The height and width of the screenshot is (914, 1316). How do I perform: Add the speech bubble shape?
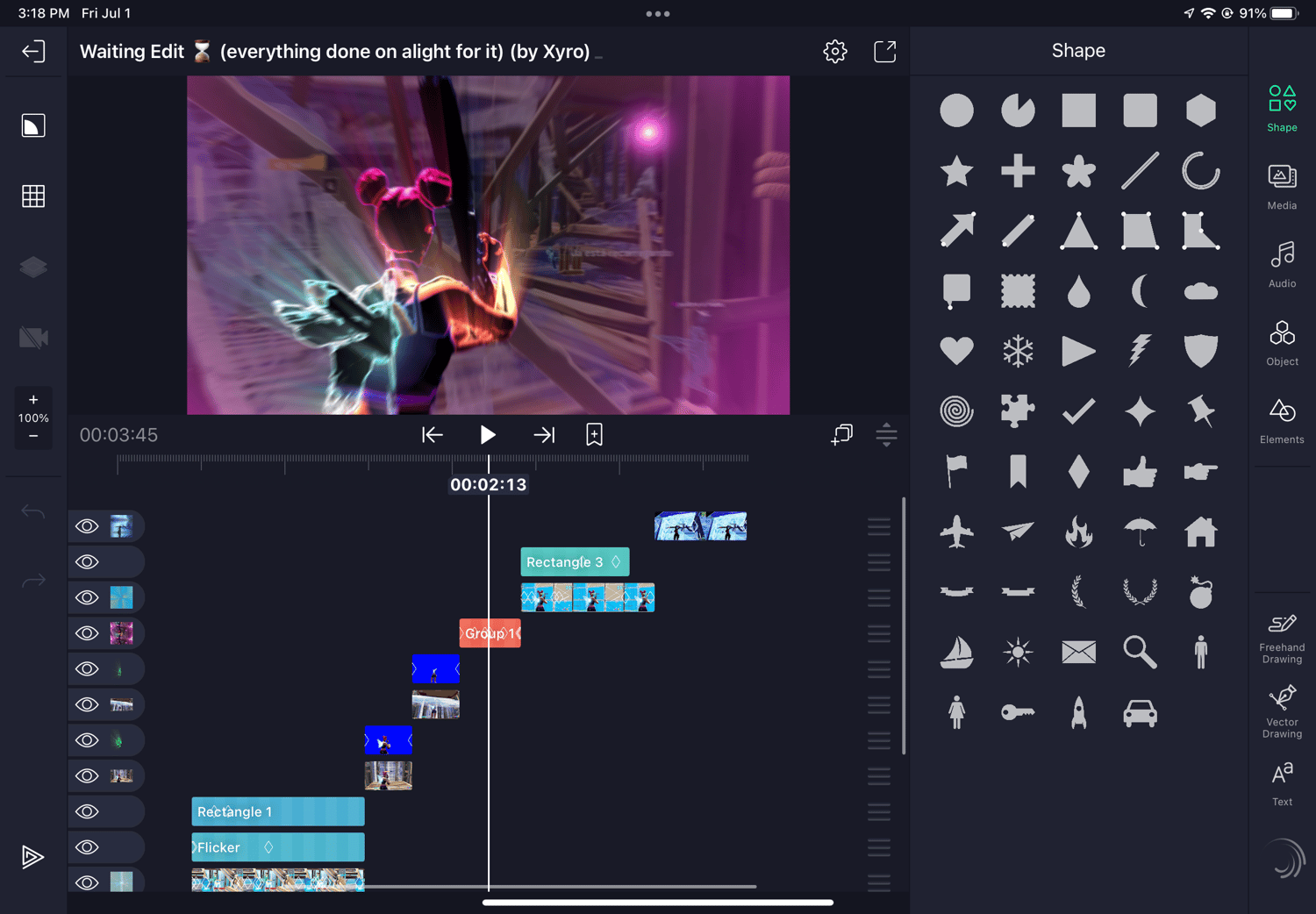(956, 291)
